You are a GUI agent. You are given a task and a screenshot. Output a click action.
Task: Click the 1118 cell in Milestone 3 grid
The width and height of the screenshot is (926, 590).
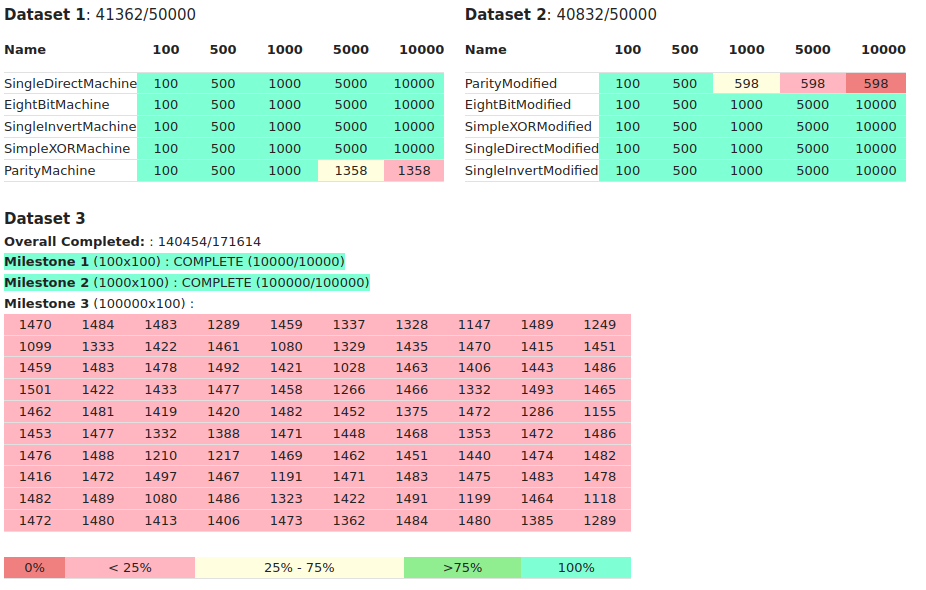pos(600,499)
